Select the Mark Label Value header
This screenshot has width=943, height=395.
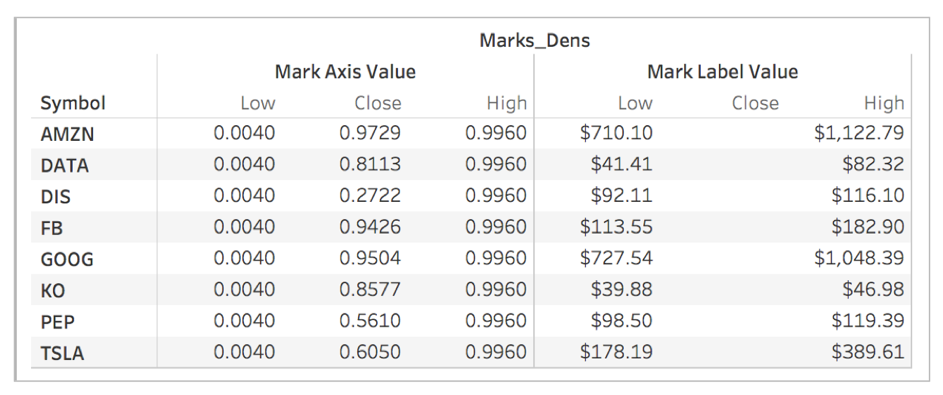[x=722, y=72]
